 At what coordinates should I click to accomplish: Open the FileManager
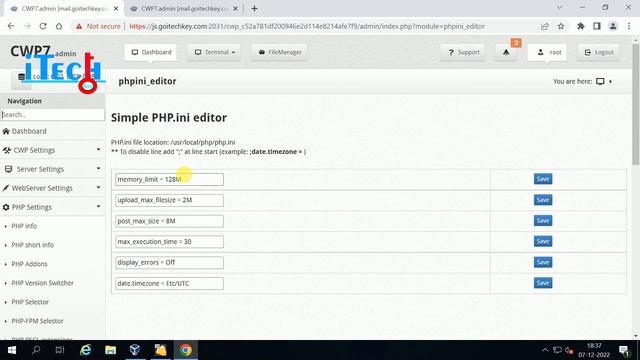pyautogui.click(x=280, y=52)
